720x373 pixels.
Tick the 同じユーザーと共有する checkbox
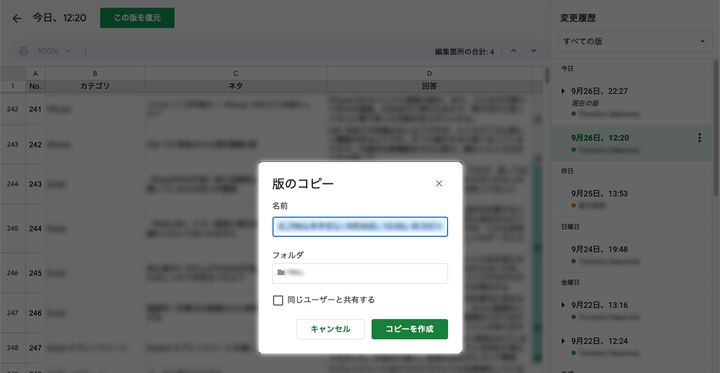coord(278,300)
